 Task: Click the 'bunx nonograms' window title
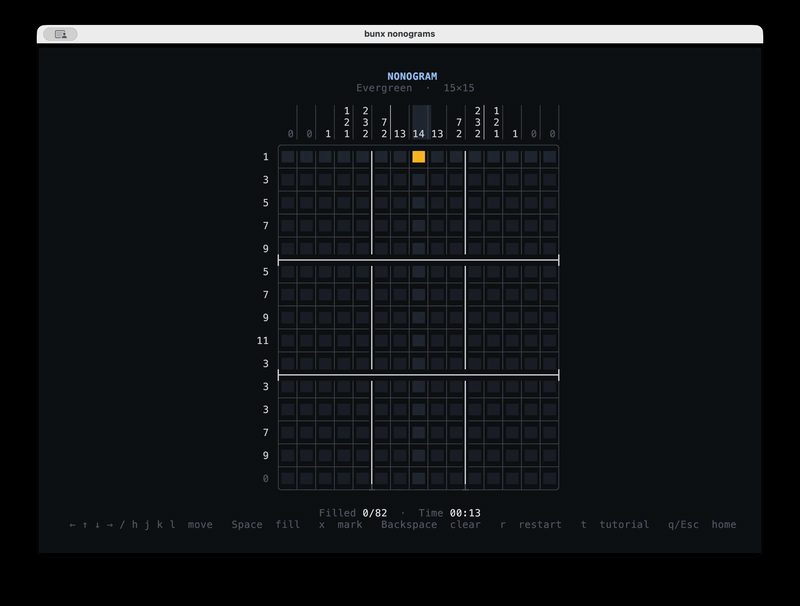pyautogui.click(x=399, y=34)
